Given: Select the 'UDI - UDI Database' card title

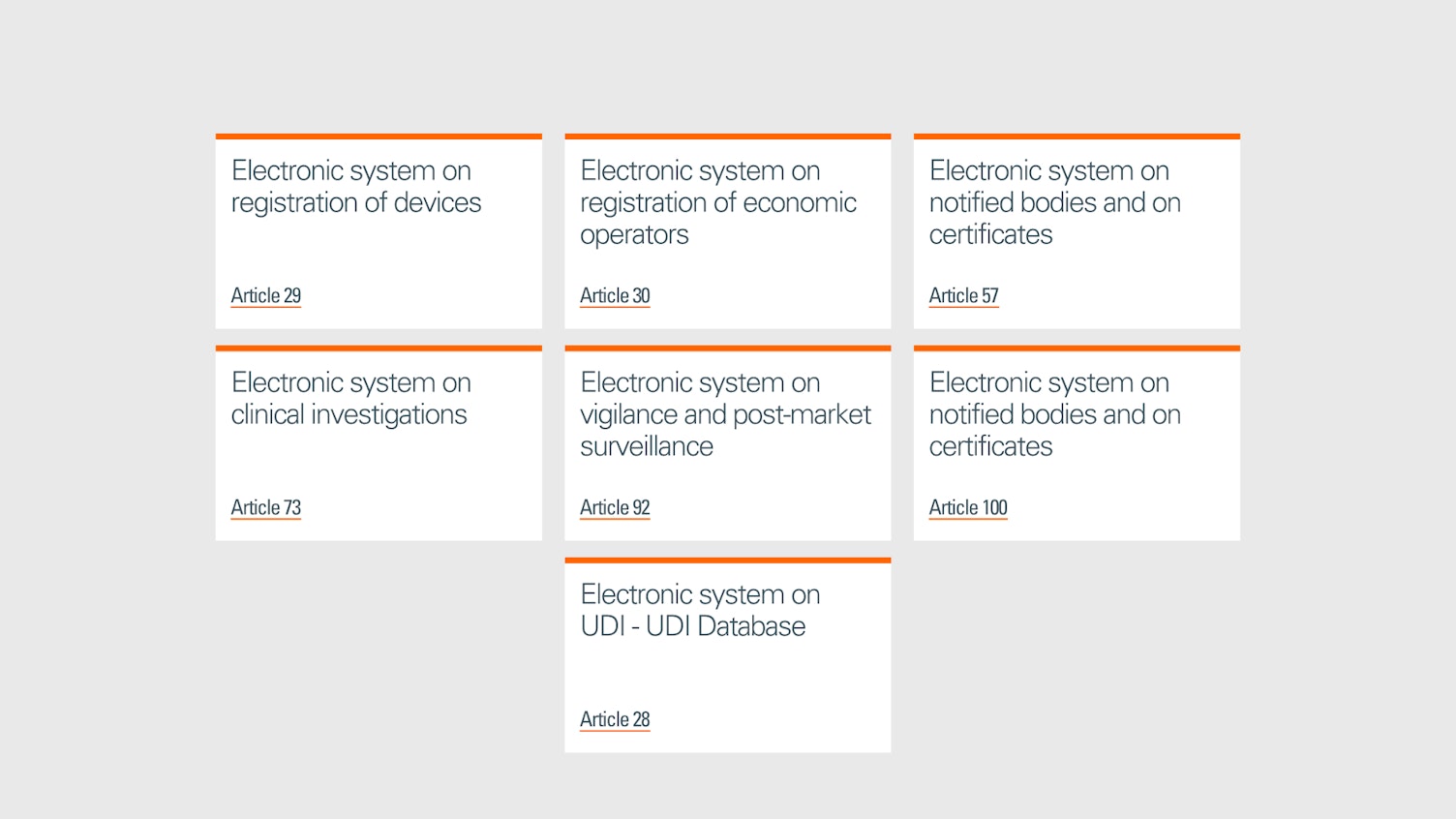Looking at the screenshot, I should click(700, 611).
